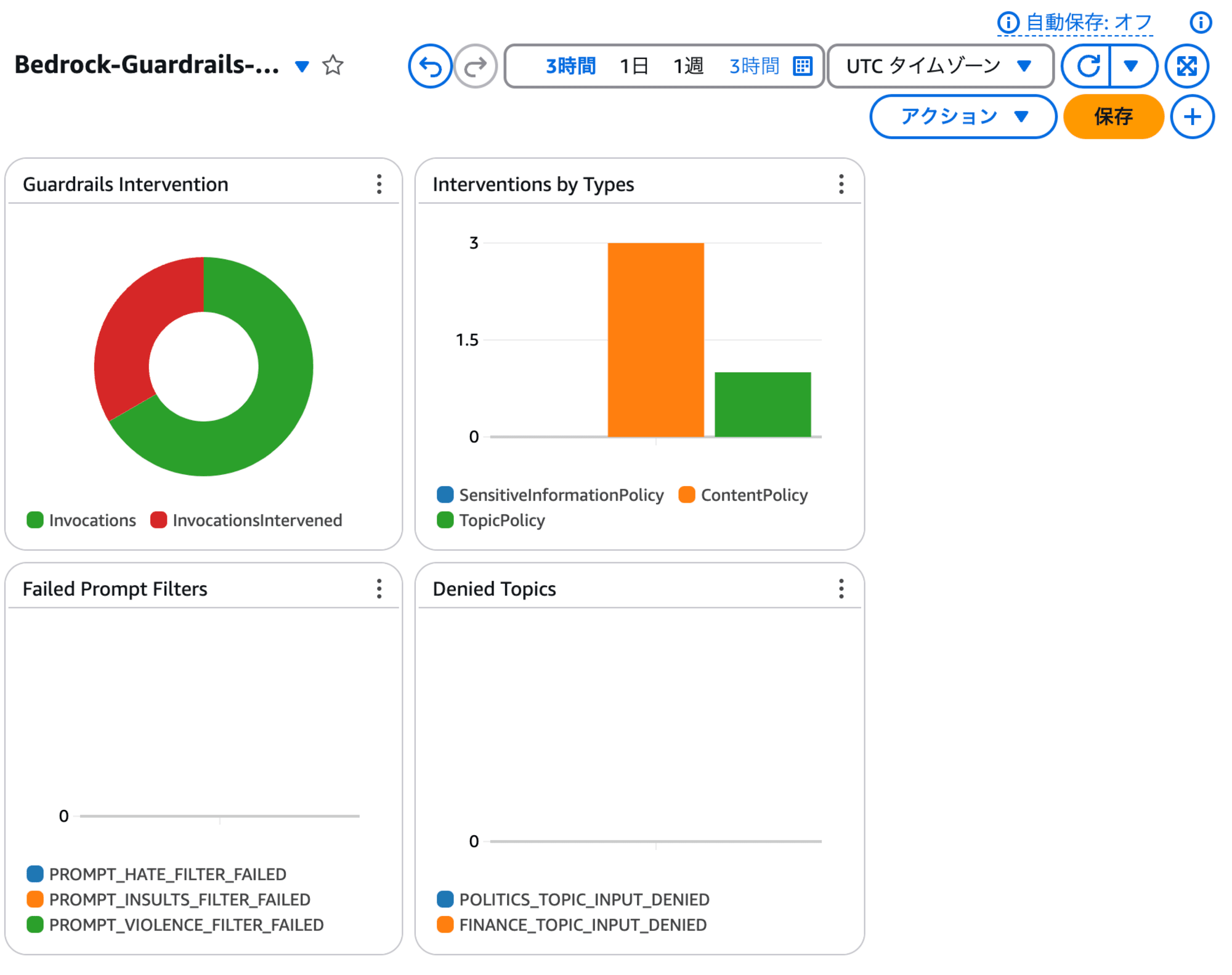Click the Denied Topics title

click(495, 589)
